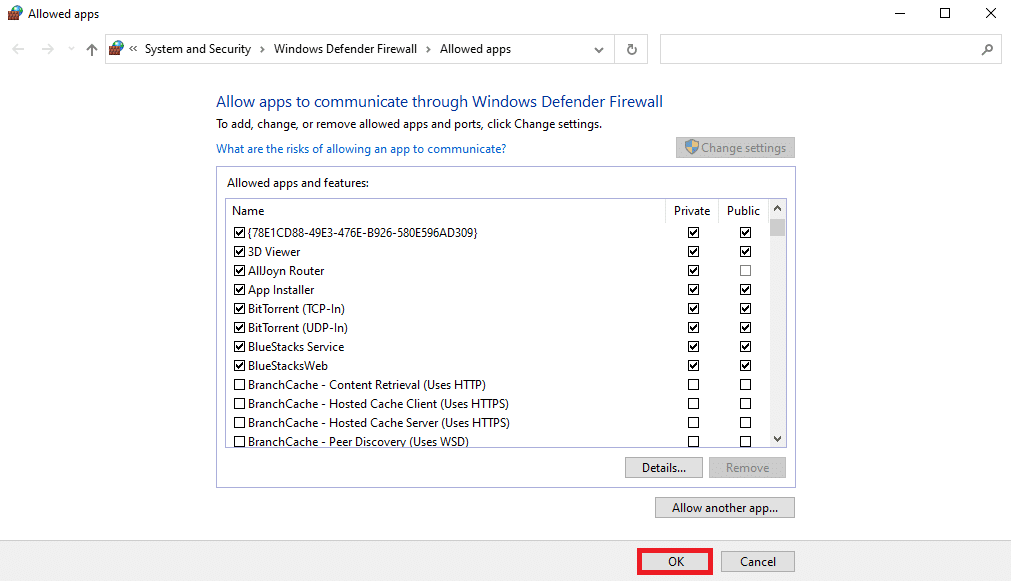Open the recent locations dropdown arrow

pyautogui.click(x=71, y=49)
